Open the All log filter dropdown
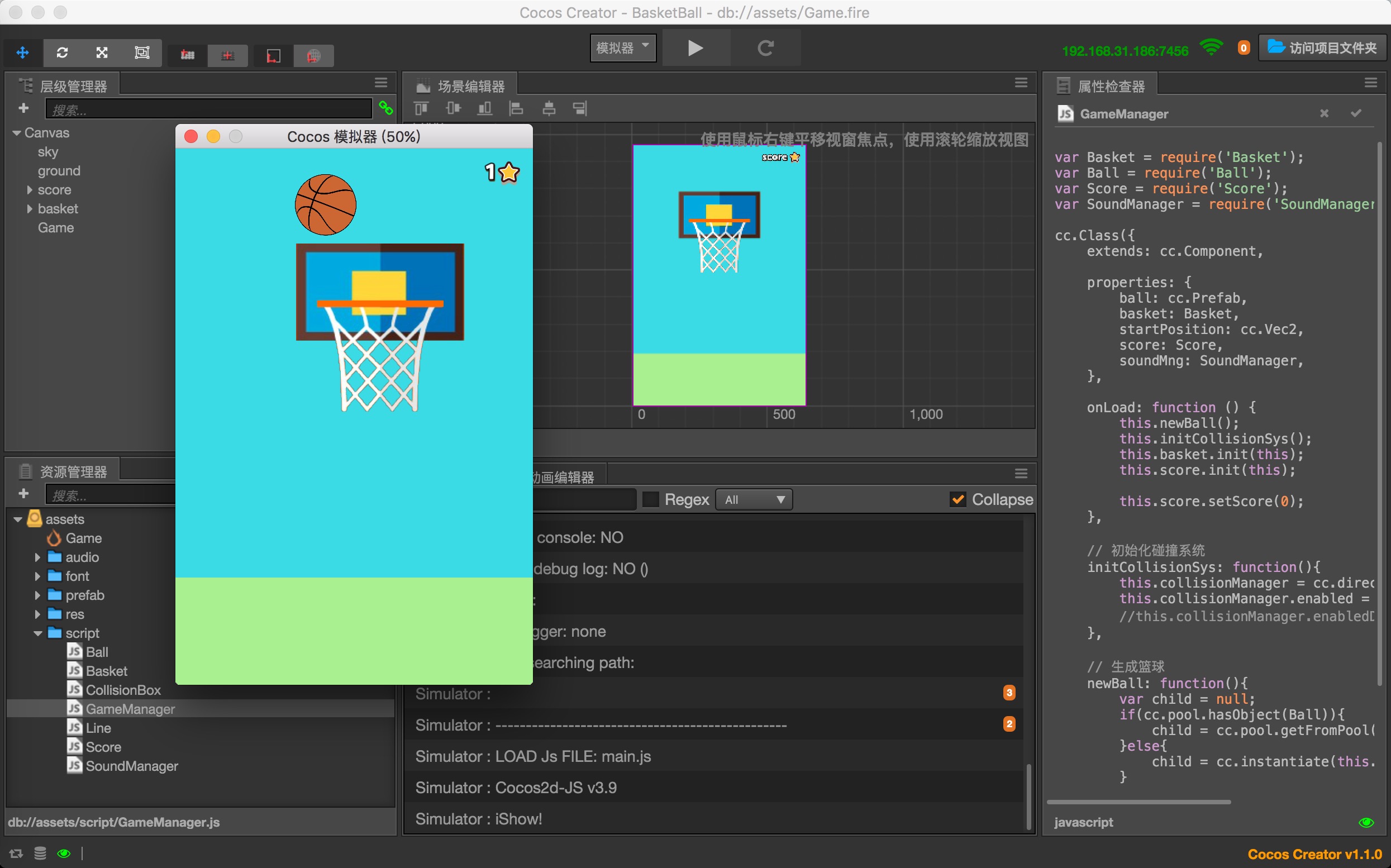This screenshot has width=1391, height=868. (x=754, y=499)
